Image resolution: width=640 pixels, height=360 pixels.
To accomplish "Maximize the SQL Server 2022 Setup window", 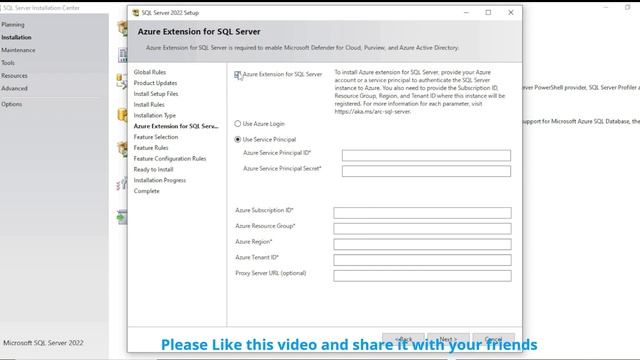I will [x=488, y=13].
